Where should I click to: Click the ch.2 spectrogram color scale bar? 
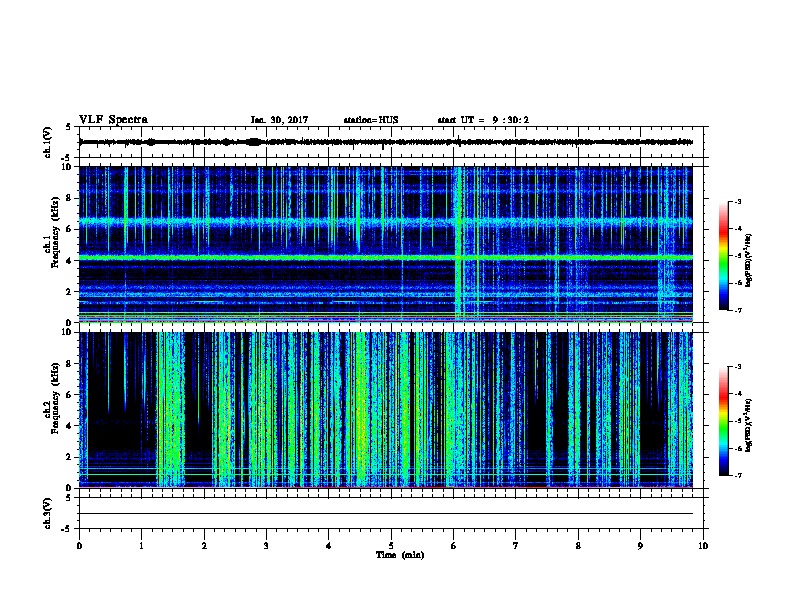click(x=723, y=421)
